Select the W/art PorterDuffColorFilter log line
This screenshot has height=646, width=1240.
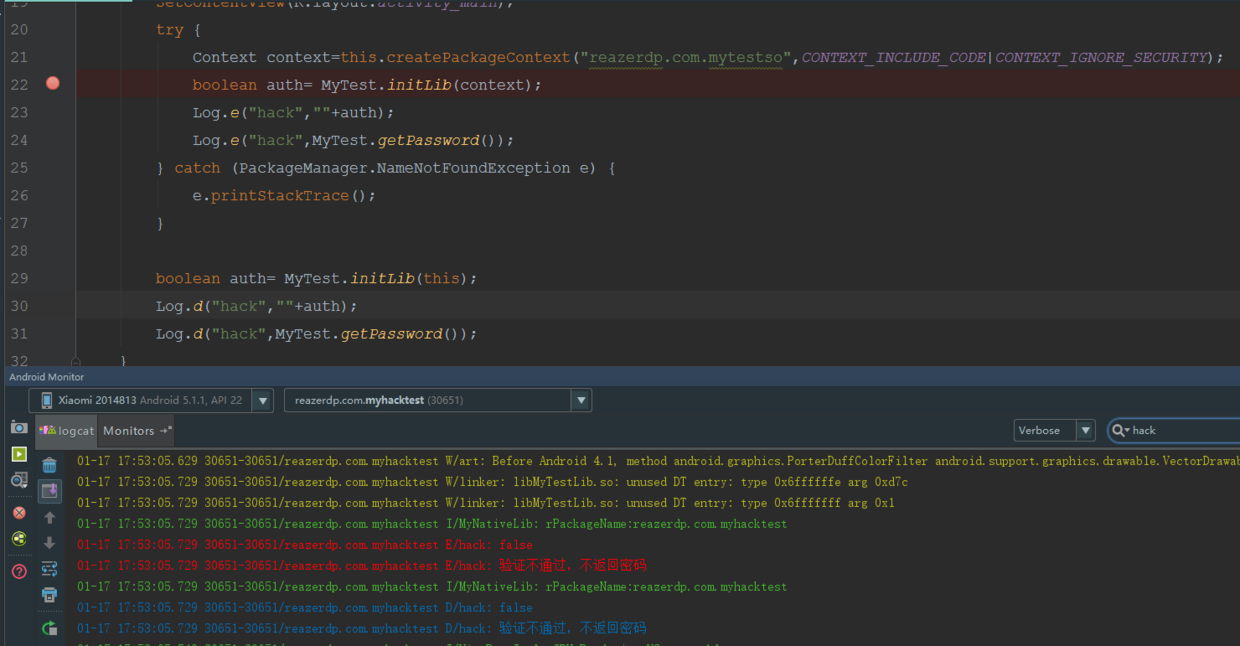pos(658,461)
